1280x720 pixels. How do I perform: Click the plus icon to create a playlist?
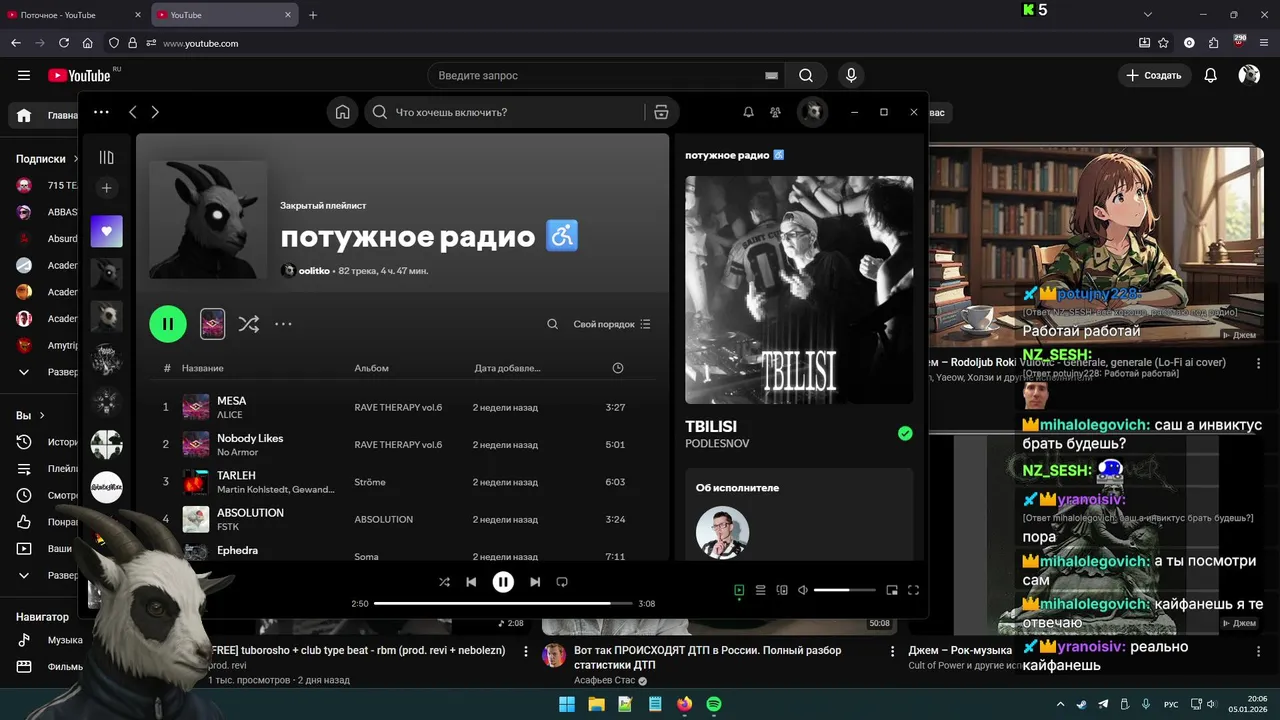(x=107, y=188)
